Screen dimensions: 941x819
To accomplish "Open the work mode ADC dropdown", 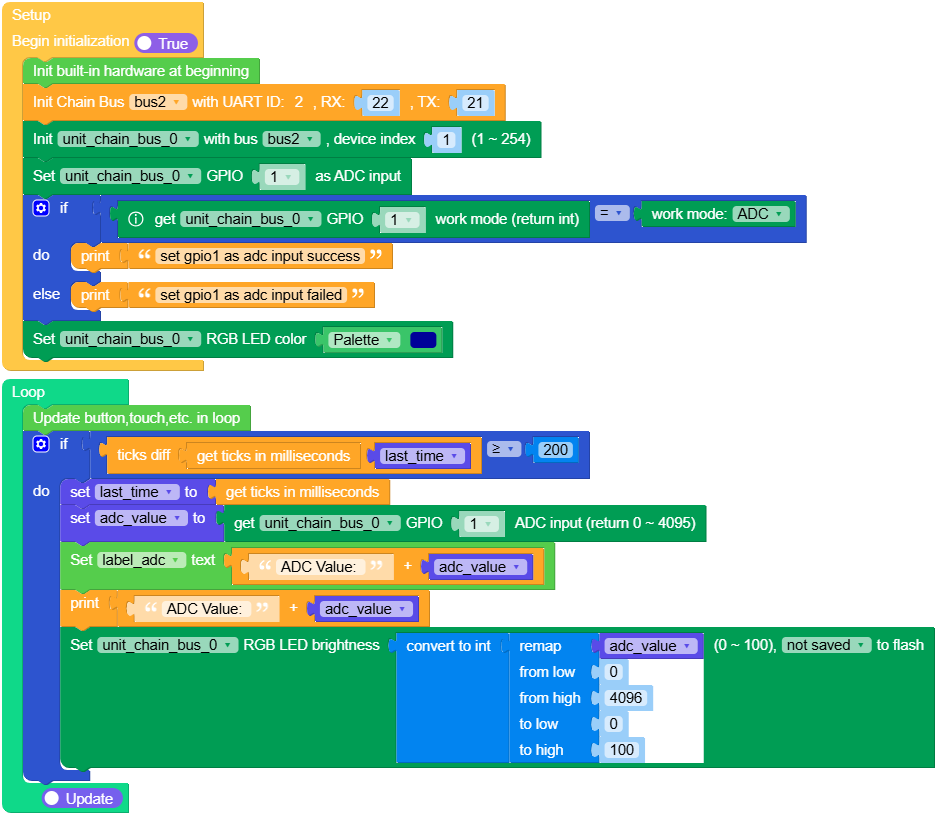I will click(759, 213).
